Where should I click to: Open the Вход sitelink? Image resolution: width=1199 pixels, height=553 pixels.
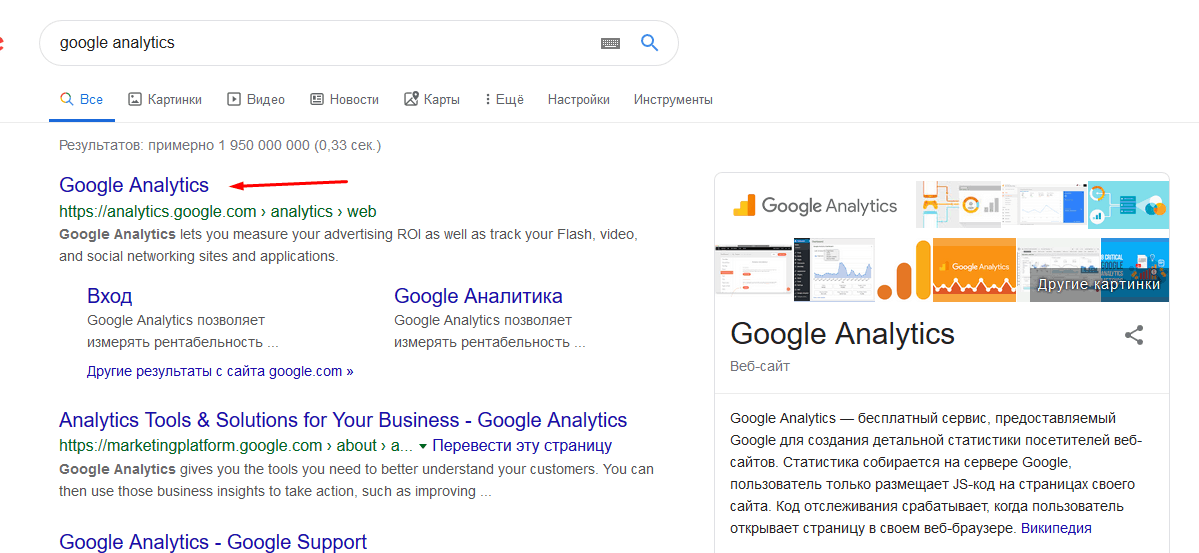pyautogui.click(x=109, y=296)
